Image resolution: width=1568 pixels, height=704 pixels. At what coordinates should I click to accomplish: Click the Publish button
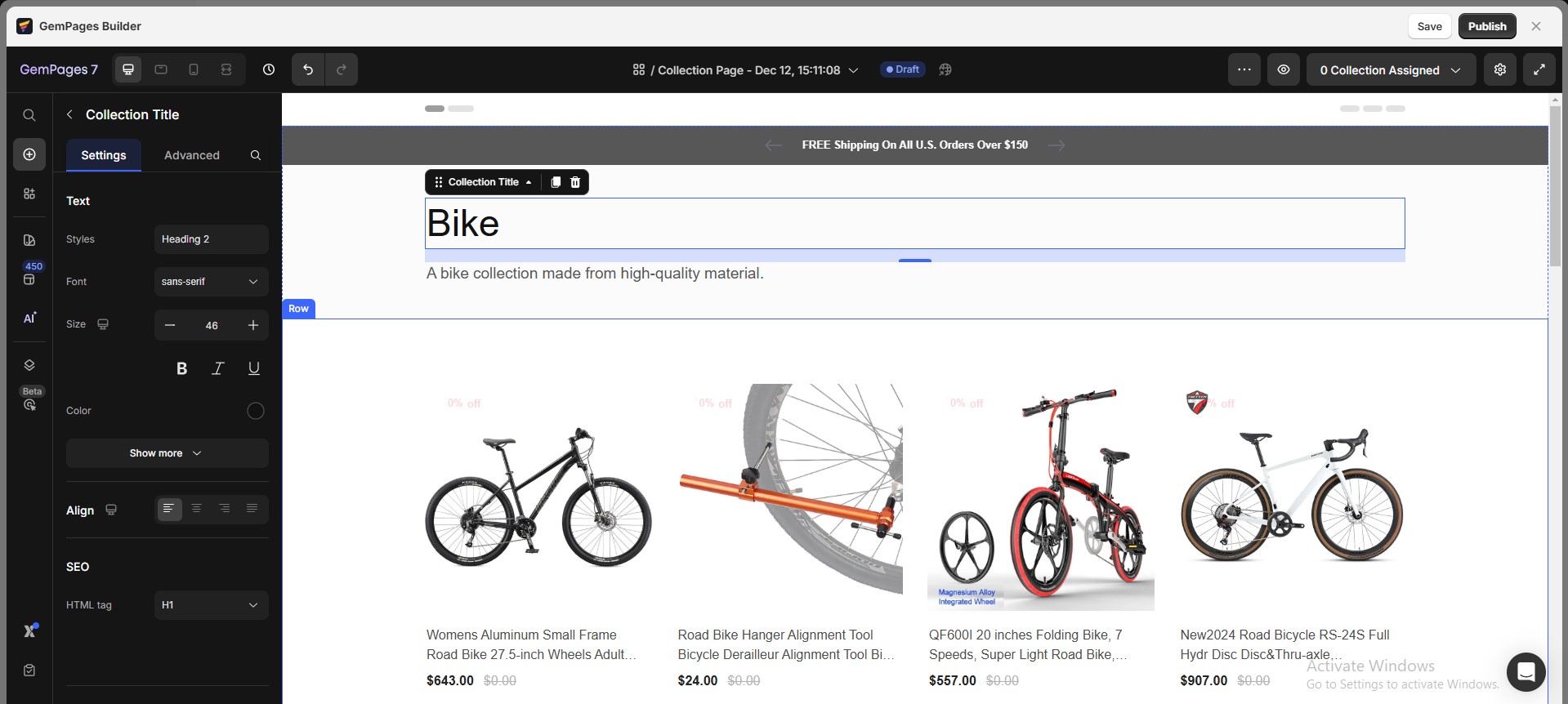[x=1486, y=26]
